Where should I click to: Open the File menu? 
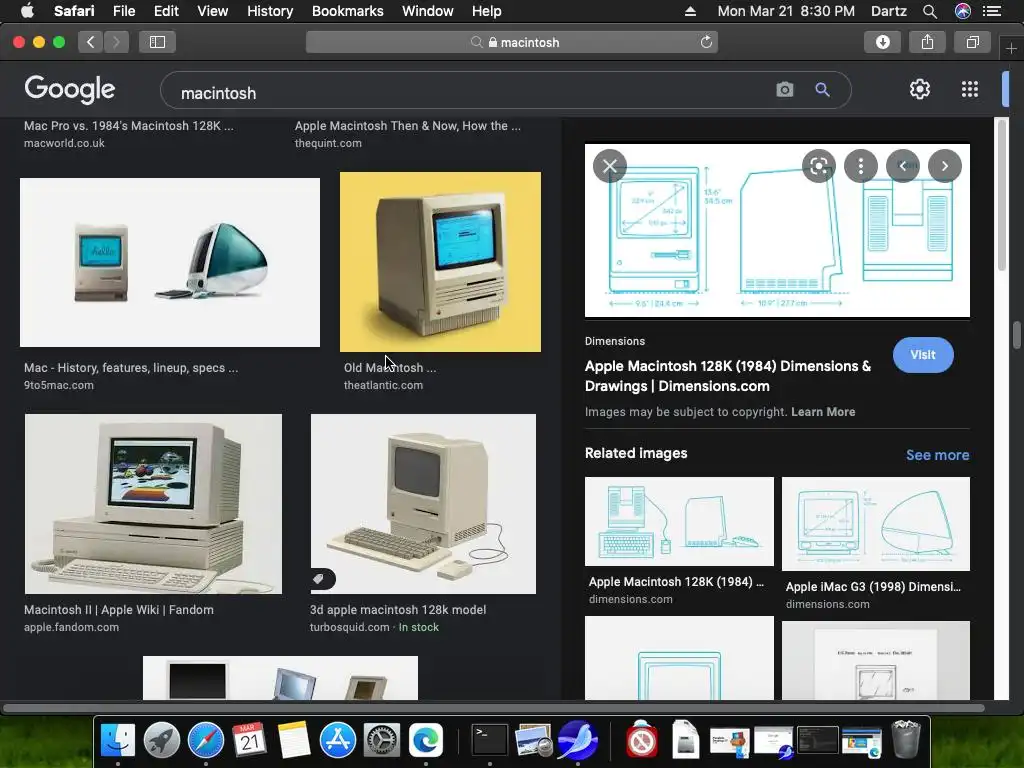(123, 11)
